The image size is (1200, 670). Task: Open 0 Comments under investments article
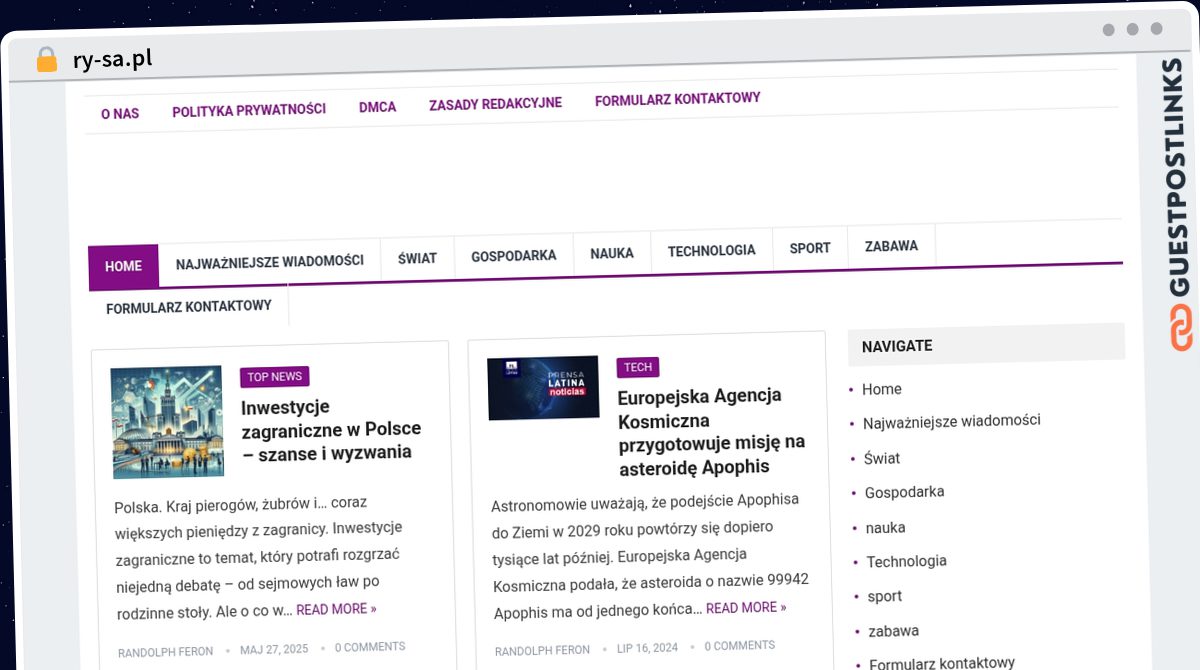370,647
